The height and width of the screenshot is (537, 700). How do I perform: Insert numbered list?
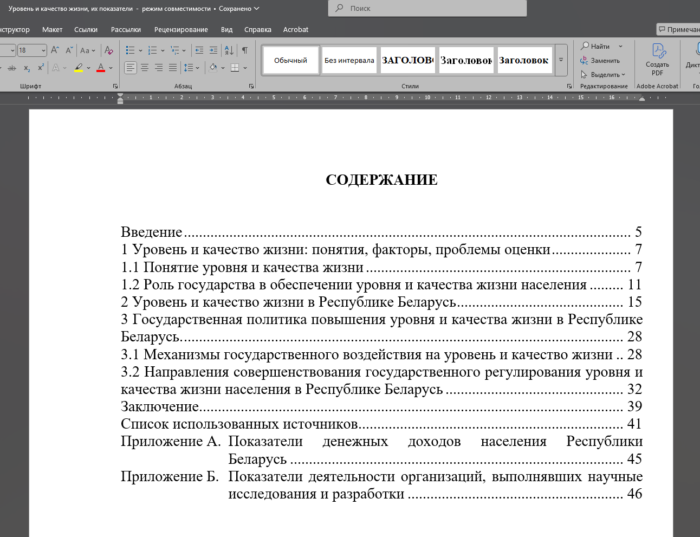click(152, 50)
